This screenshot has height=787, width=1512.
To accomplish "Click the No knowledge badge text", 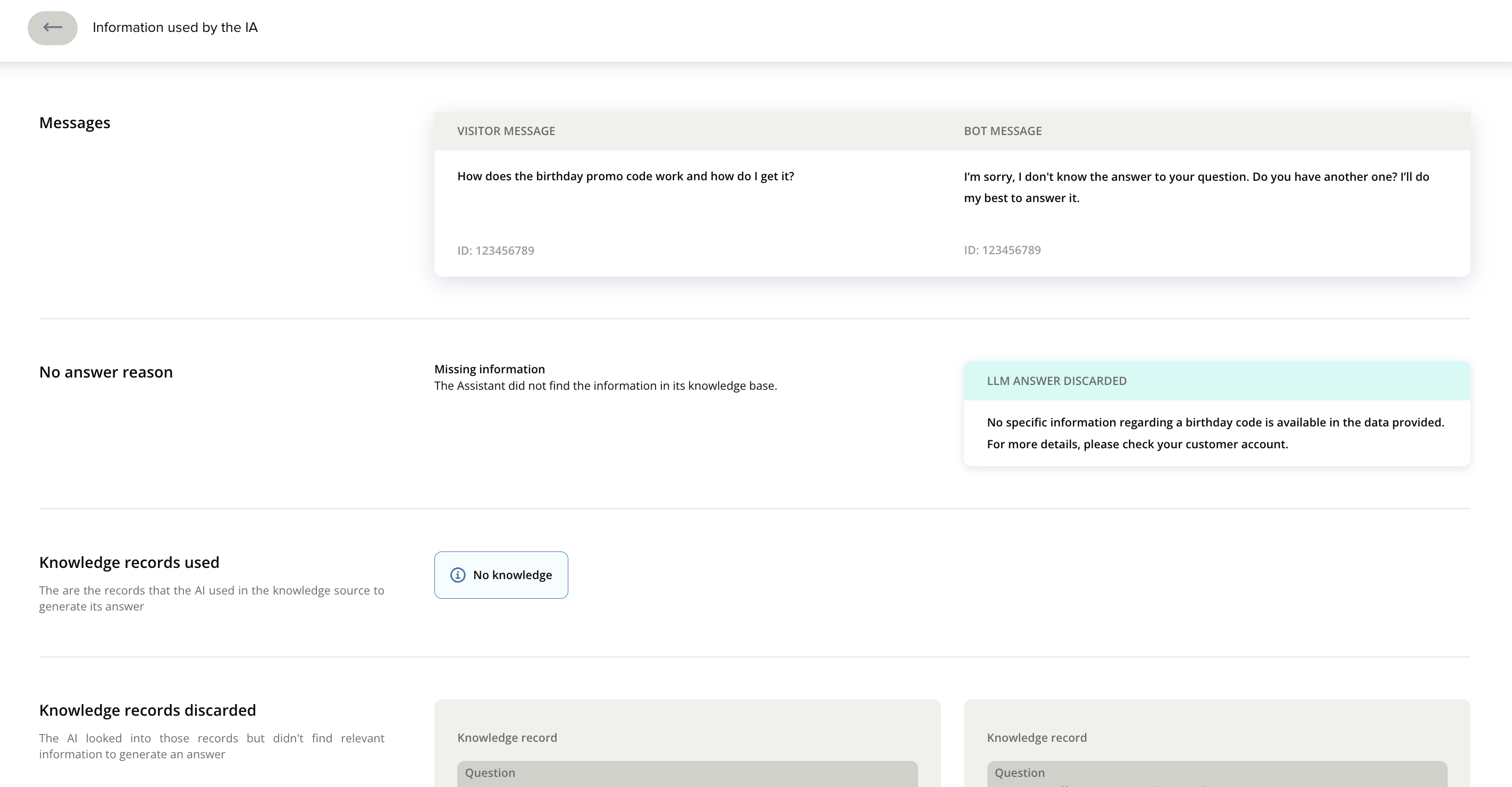I will (x=512, y=575).
